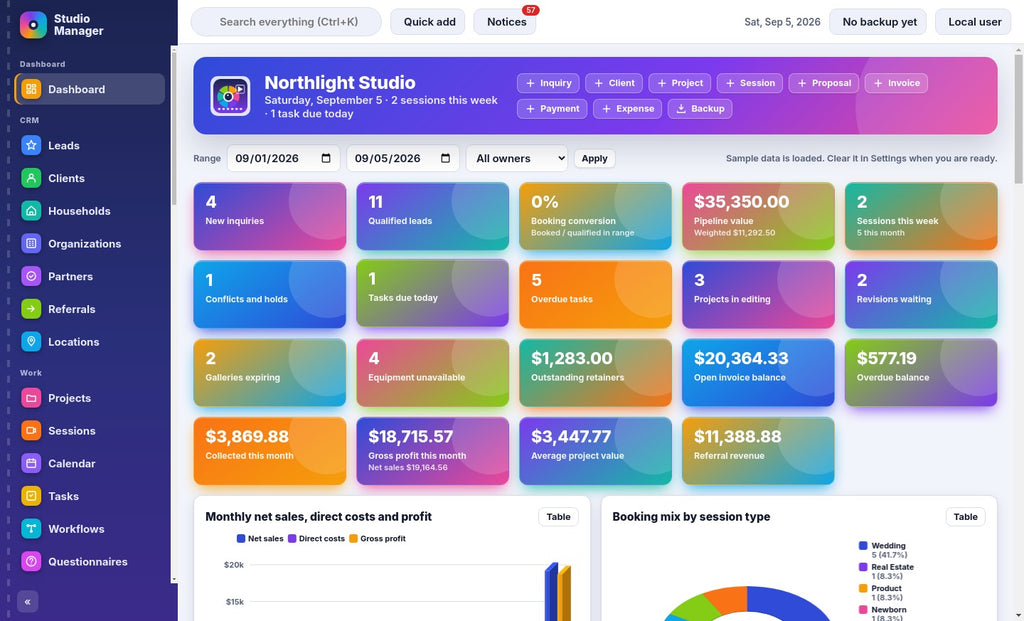1024x621 pixels.
Task: Add a new Session
Action: [x=750, y=83]
